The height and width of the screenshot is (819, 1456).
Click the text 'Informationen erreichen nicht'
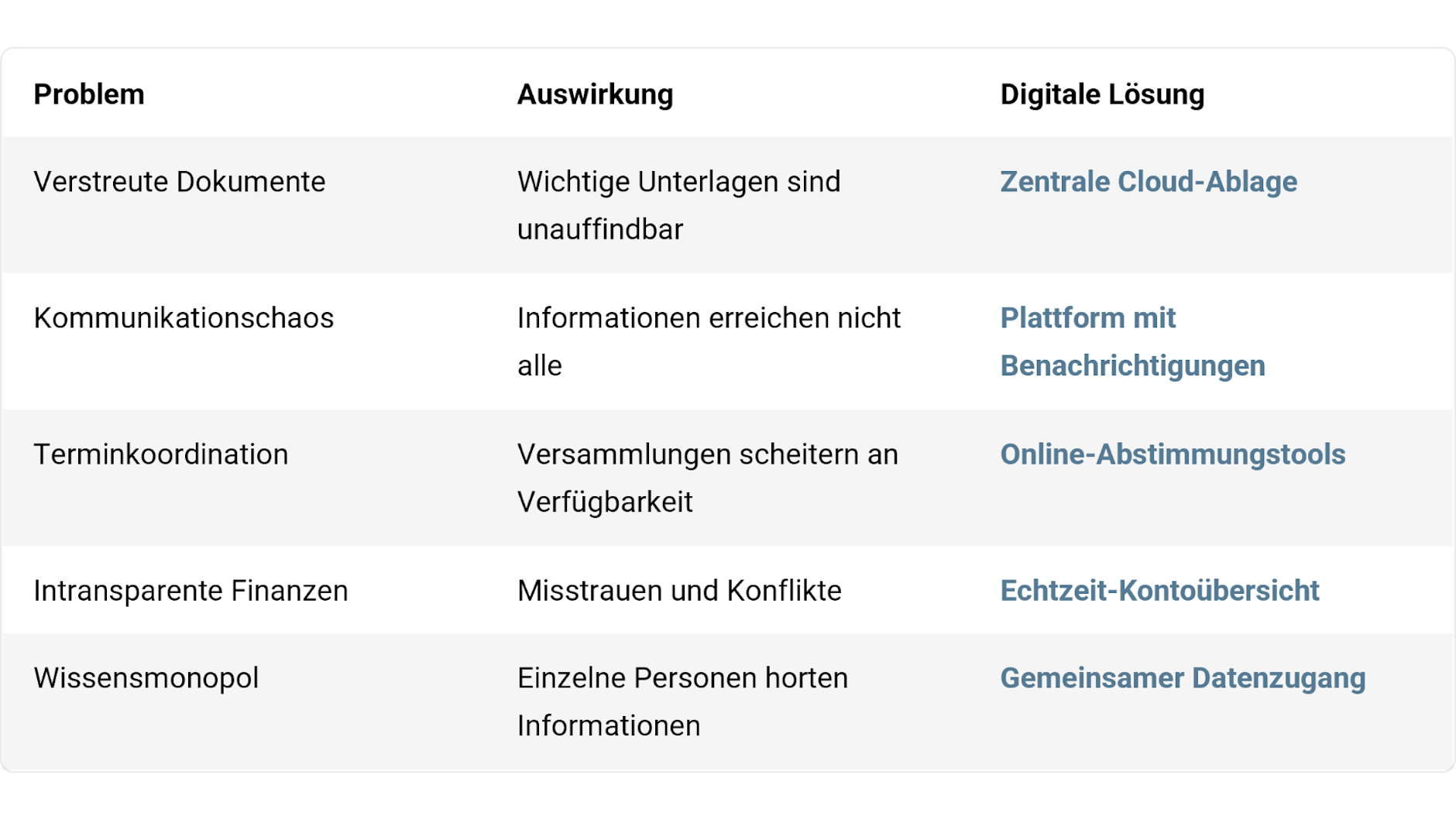click(x=709, y=318)
